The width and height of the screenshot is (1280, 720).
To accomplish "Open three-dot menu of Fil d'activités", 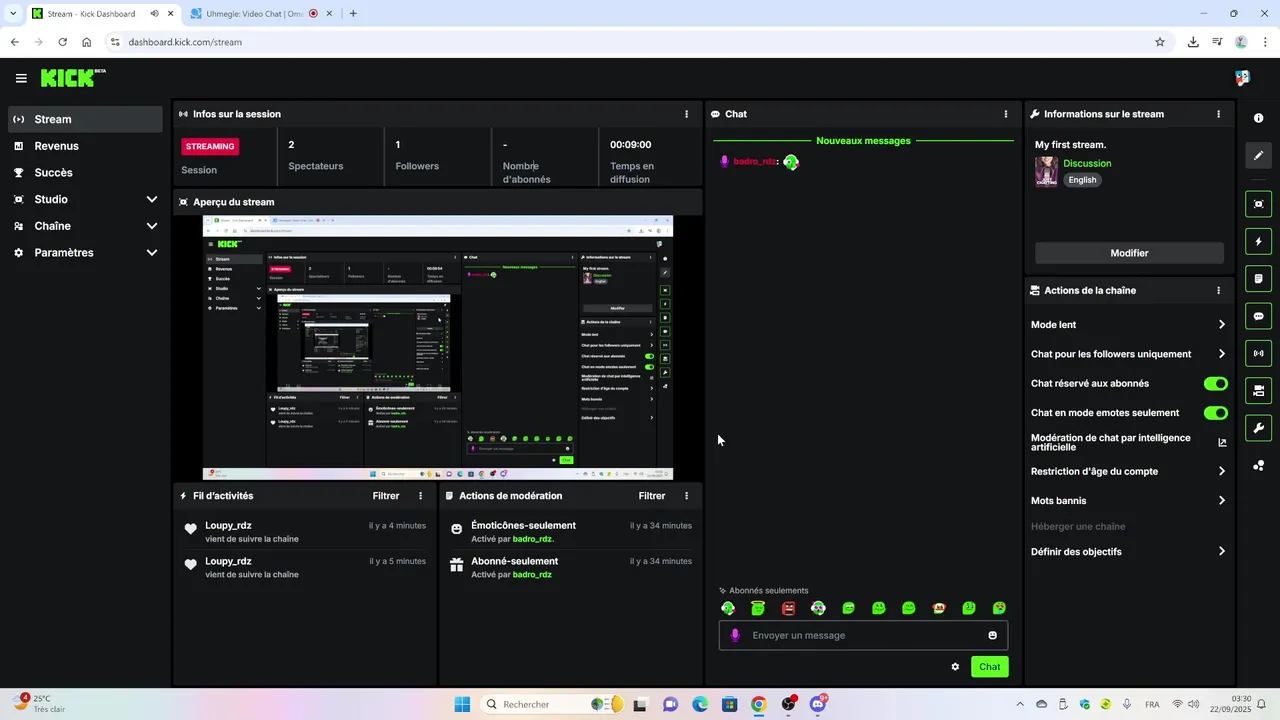I will point(420,496).
